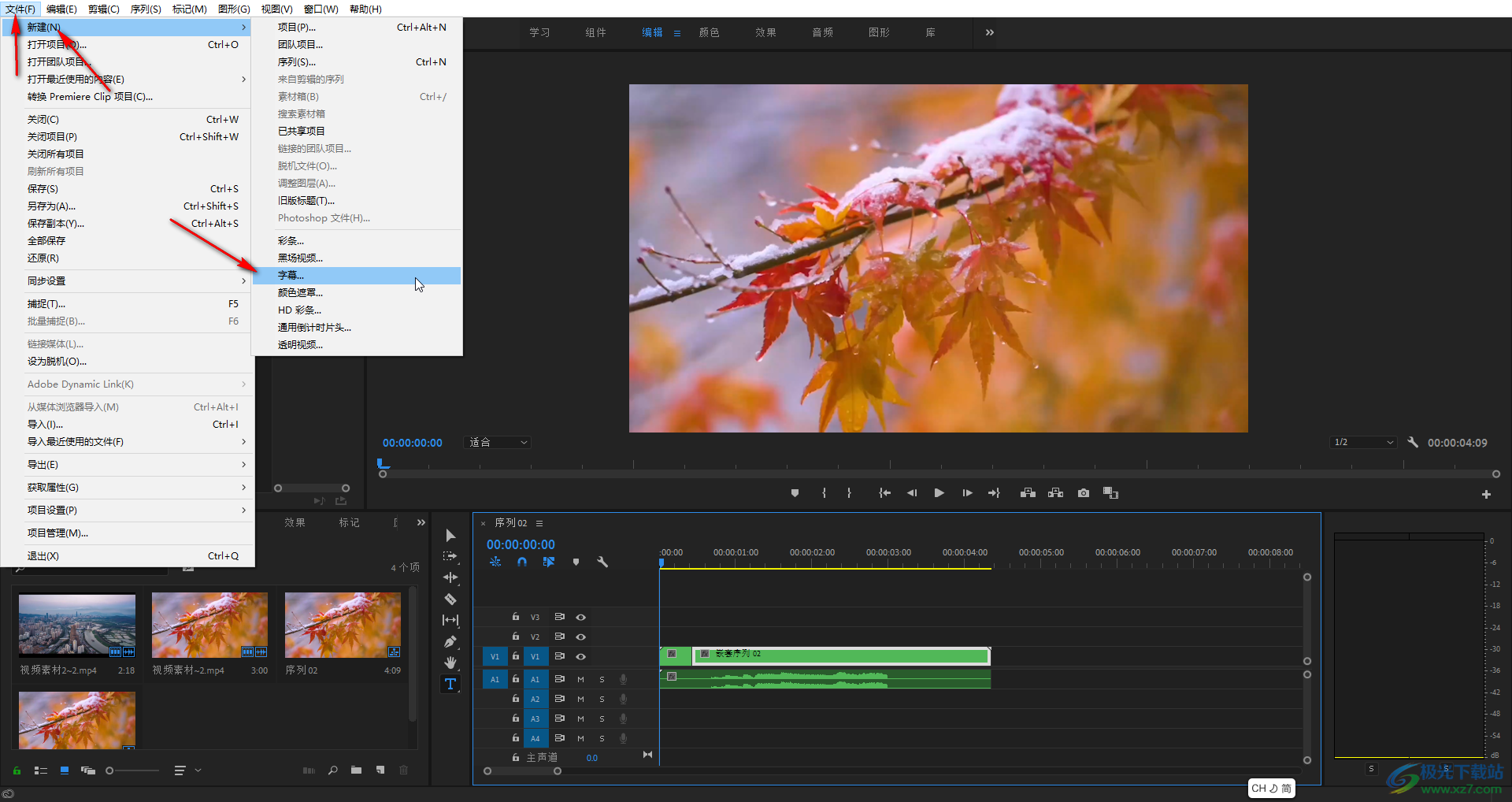Click the Lift button
The image size is (1512, 802).
1028,493
